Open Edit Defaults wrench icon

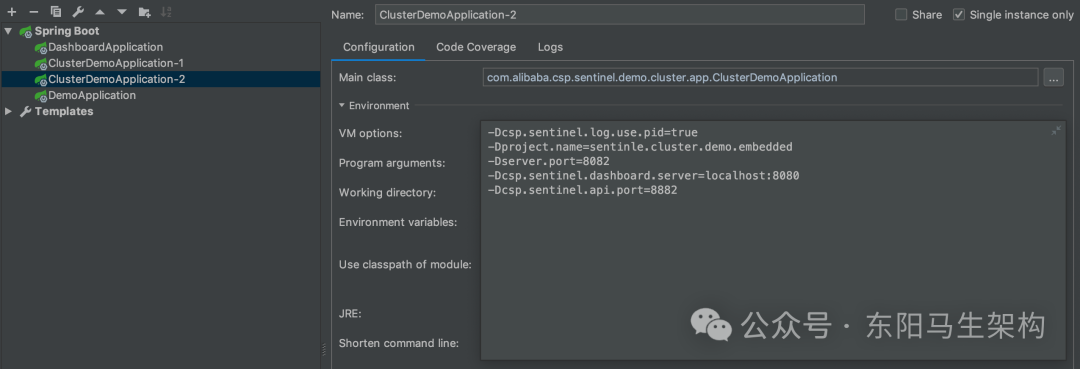[x=78, y=12]
